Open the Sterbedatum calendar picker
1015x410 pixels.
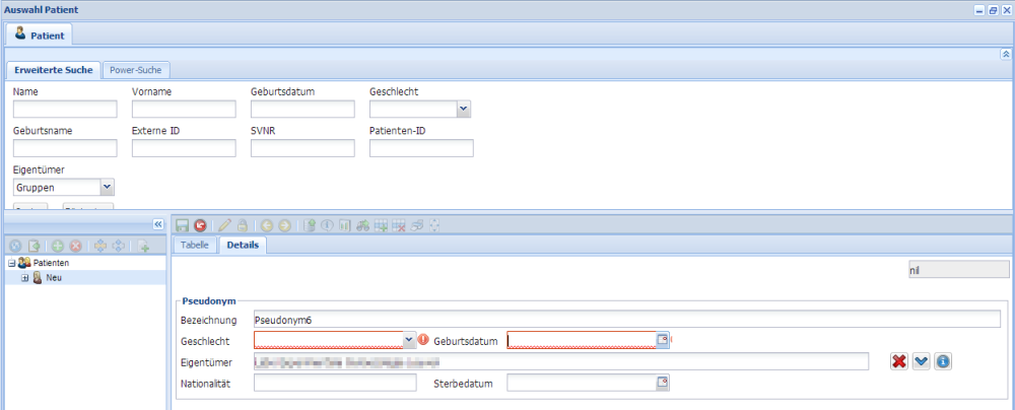pos(662,382)
